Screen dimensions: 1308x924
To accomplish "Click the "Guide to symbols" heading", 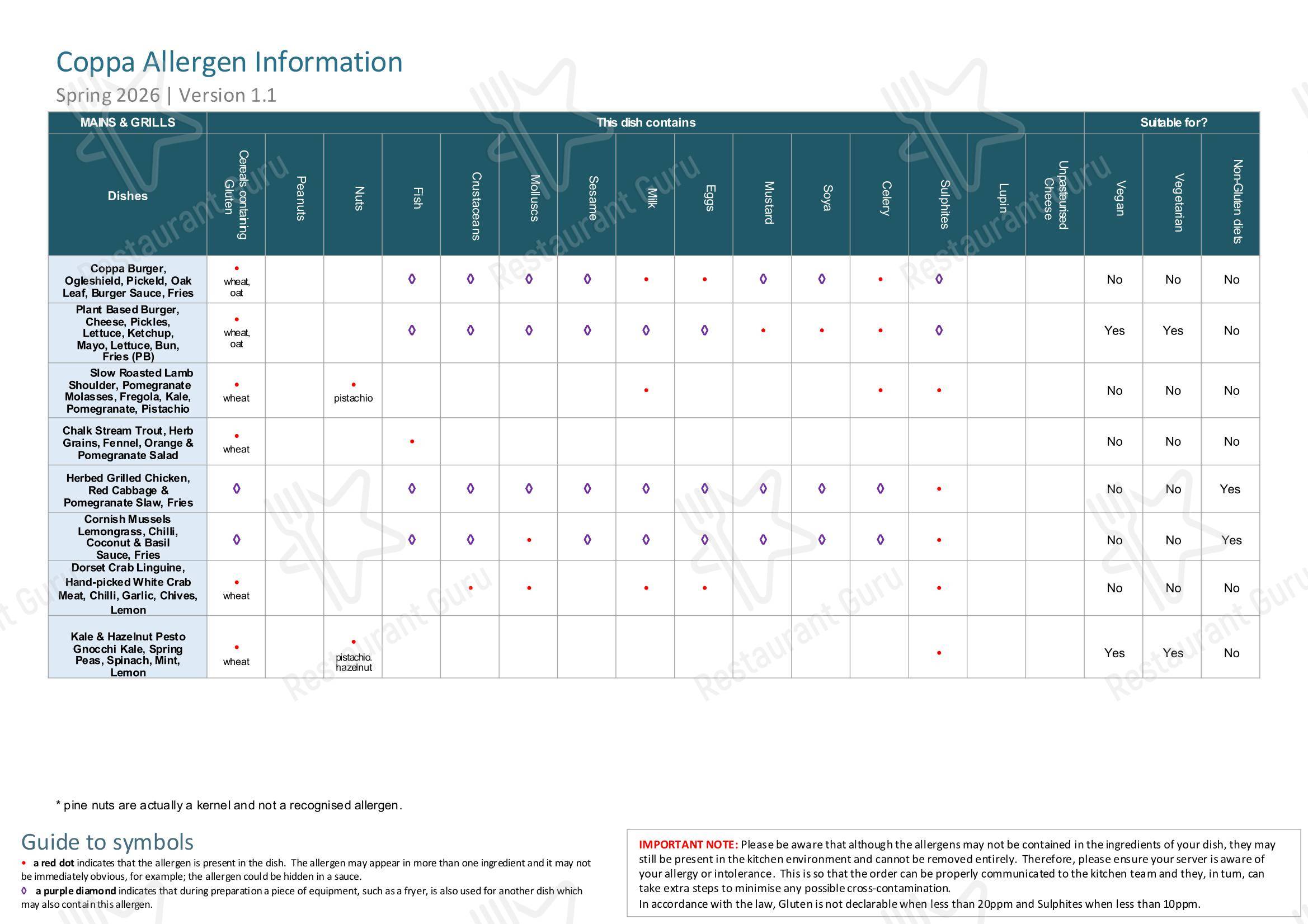I will tap(107, 842).
